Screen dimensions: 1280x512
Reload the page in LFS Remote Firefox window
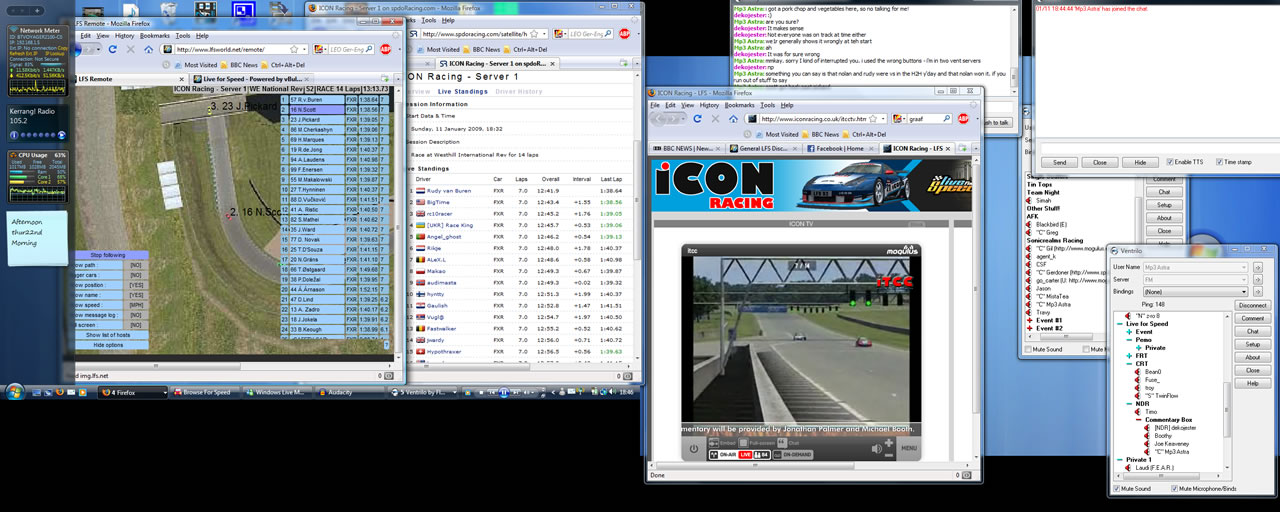(114, 48)
